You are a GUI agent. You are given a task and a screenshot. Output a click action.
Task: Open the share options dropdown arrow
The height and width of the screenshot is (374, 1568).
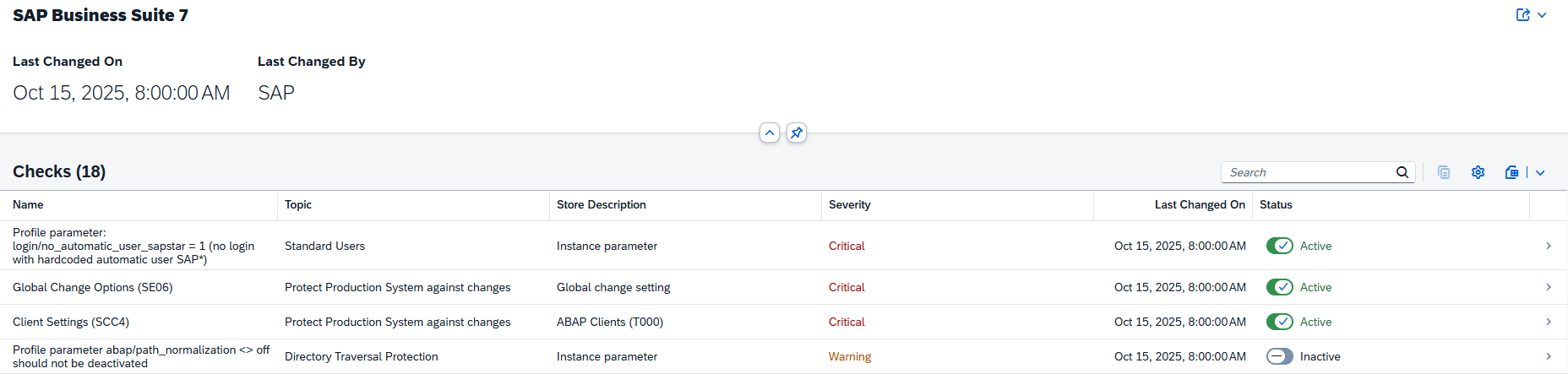point(1542,15)
